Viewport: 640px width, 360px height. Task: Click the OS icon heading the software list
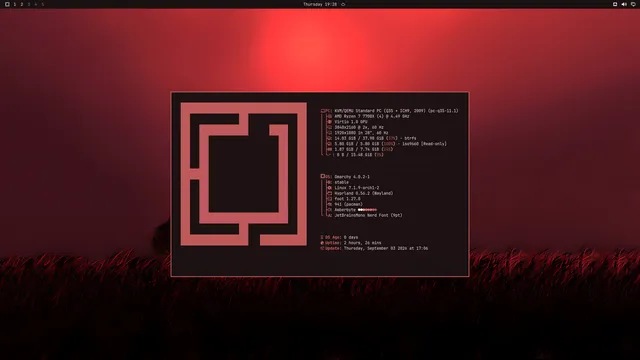click(323, 176)
